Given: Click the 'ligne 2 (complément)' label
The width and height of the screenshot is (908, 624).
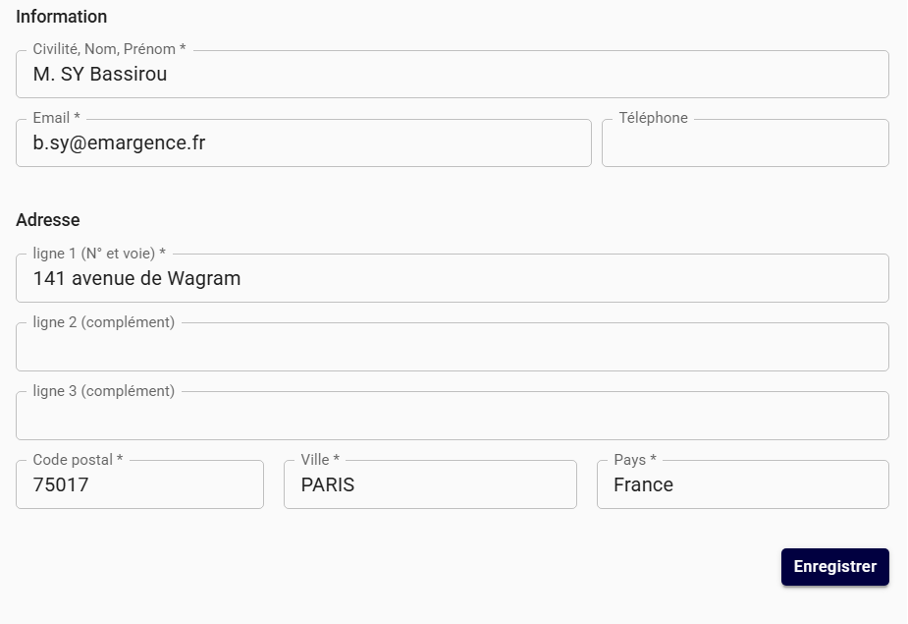Looking at the screenshot, I should coord(103,322).
